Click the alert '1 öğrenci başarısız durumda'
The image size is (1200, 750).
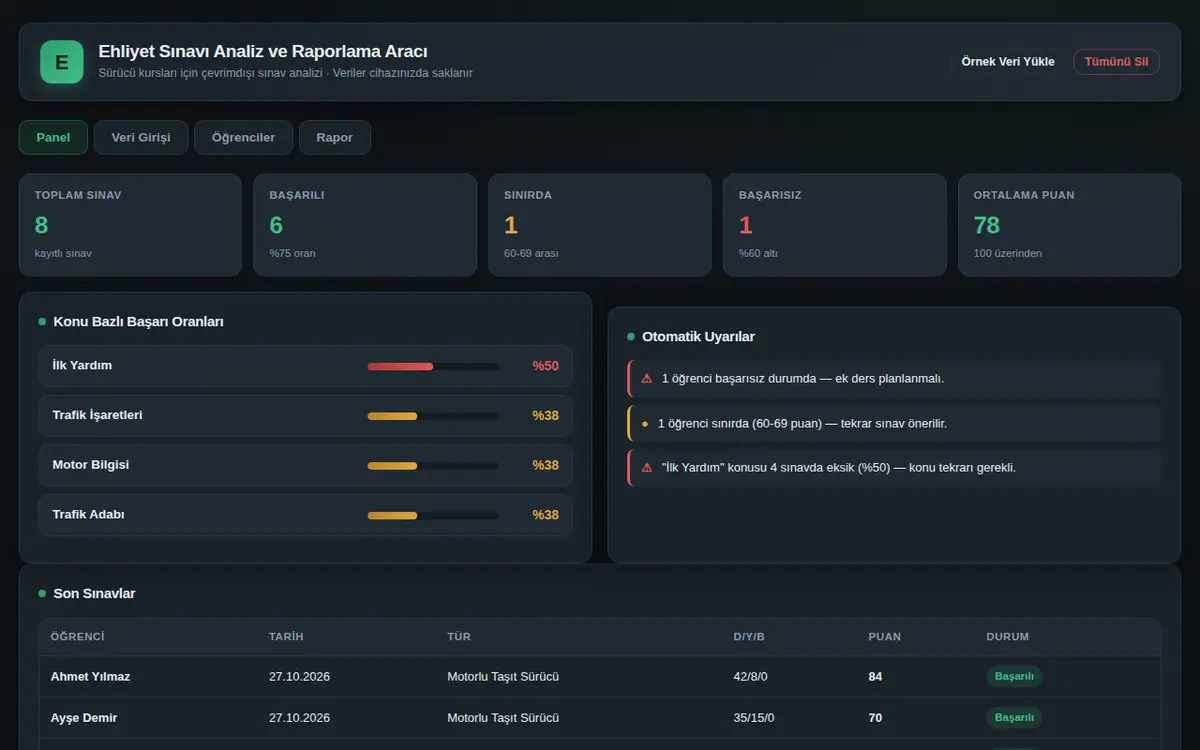(x=895, y=379)
